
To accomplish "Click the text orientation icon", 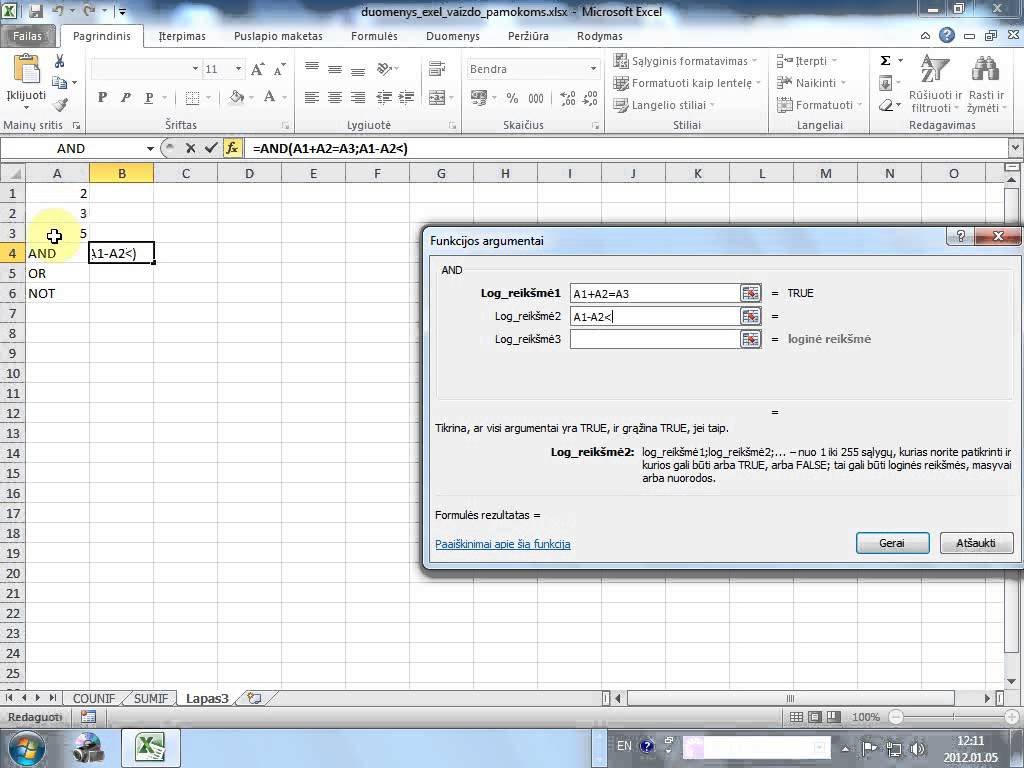I will (x=385, y=69).
